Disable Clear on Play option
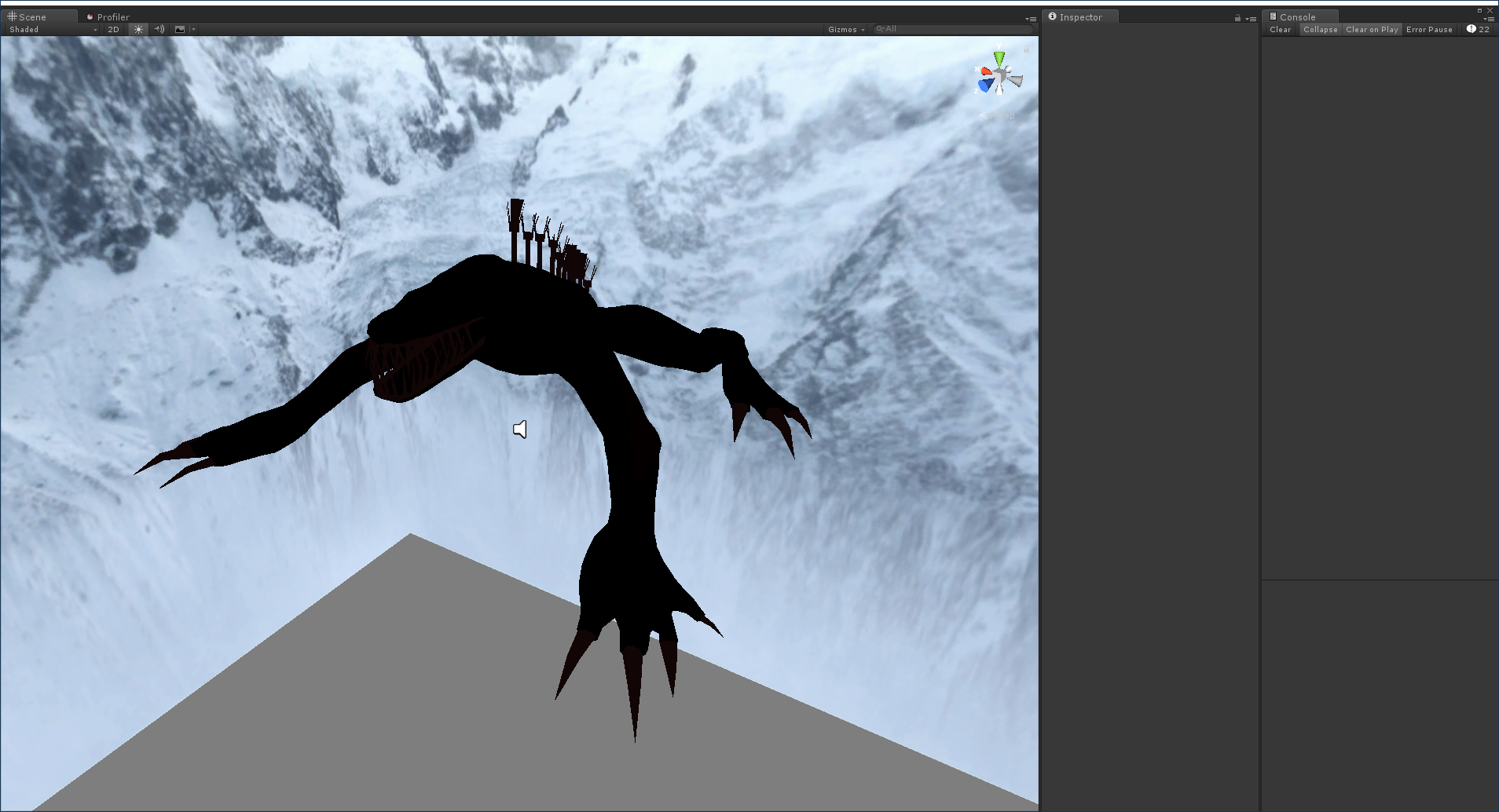This screenshot has height=812, width=1499. 1371,29
